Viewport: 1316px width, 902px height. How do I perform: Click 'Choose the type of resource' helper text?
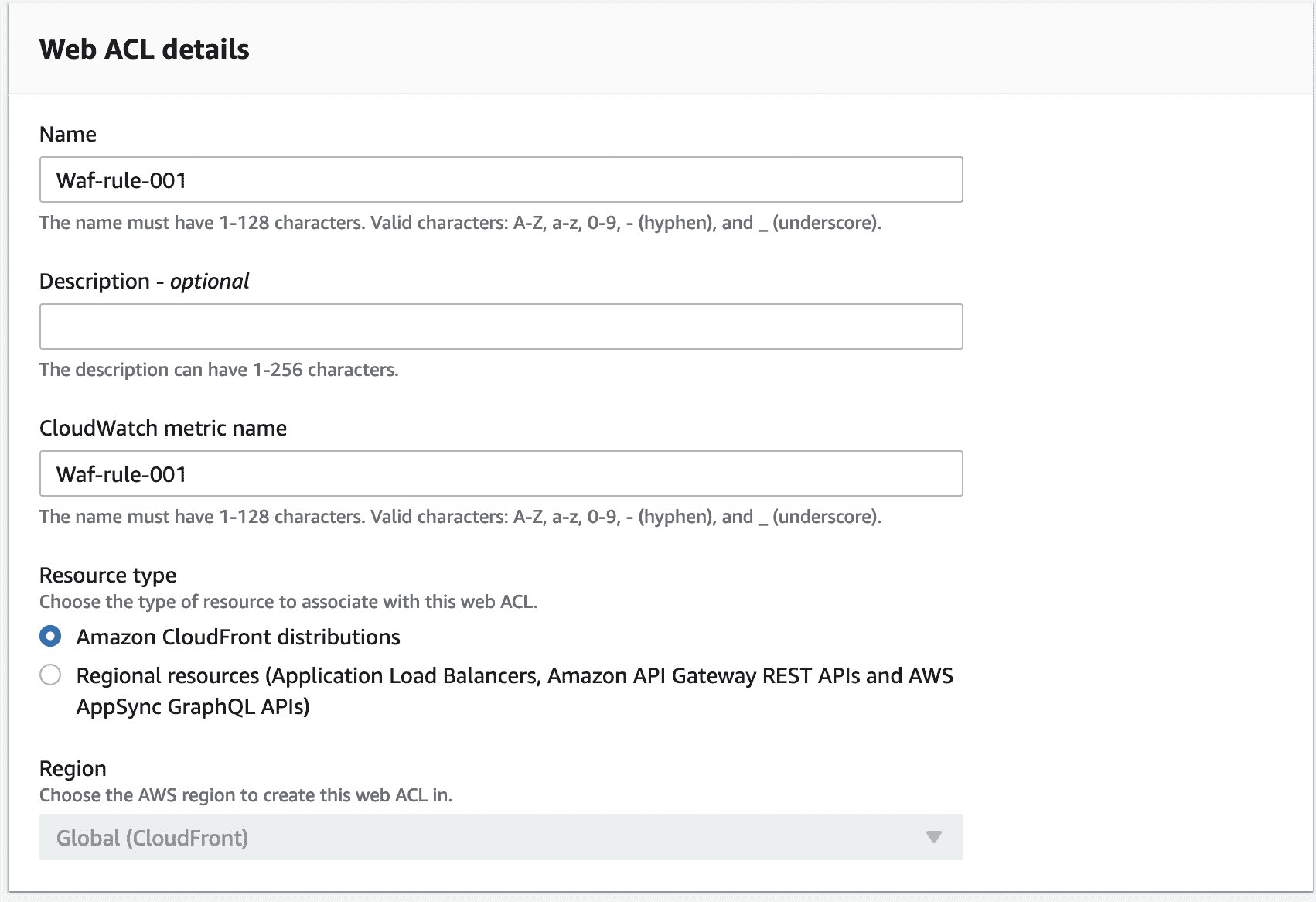pos(288,602)
